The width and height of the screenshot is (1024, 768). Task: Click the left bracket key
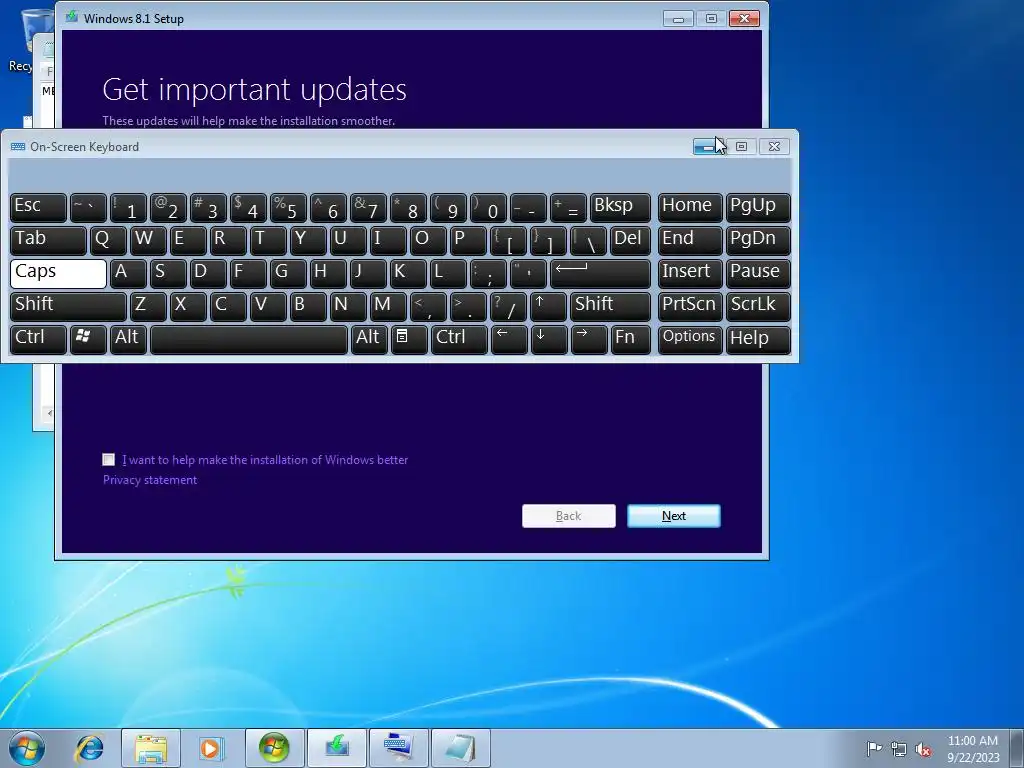tap(508, 240)
